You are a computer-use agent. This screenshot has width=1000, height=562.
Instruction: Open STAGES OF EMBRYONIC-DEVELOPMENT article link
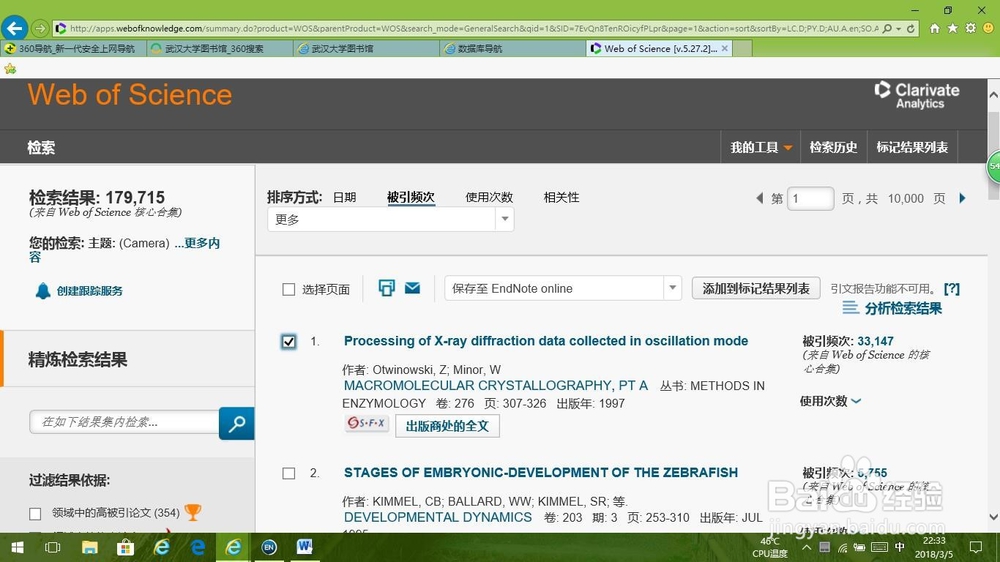[x=541, y=472]
